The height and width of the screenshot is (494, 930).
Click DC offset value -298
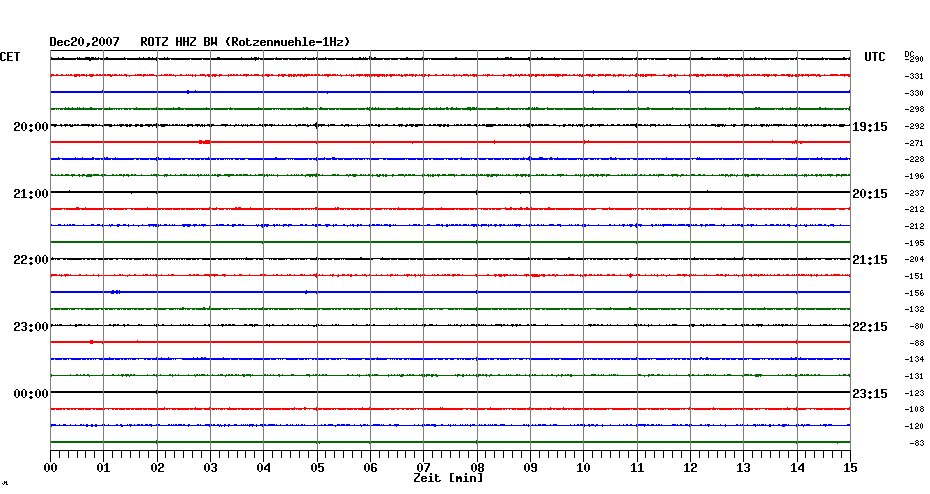914,110
